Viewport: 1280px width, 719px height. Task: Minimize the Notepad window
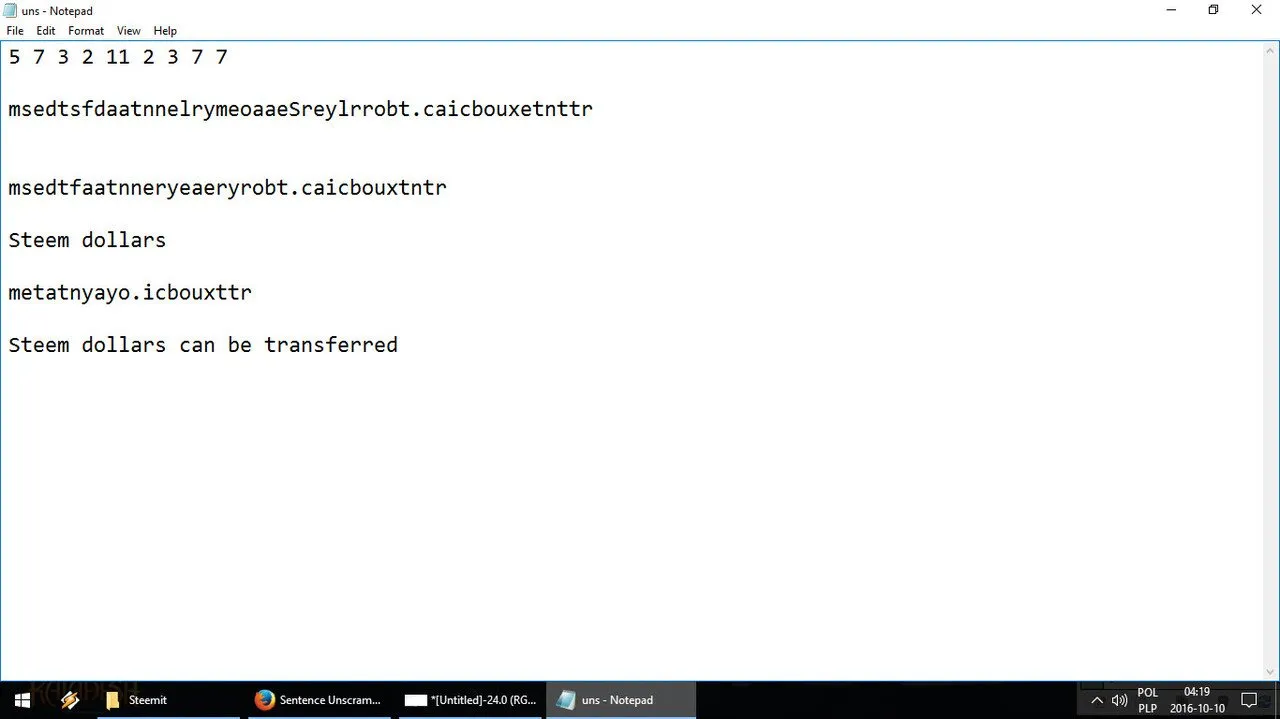1170,10
